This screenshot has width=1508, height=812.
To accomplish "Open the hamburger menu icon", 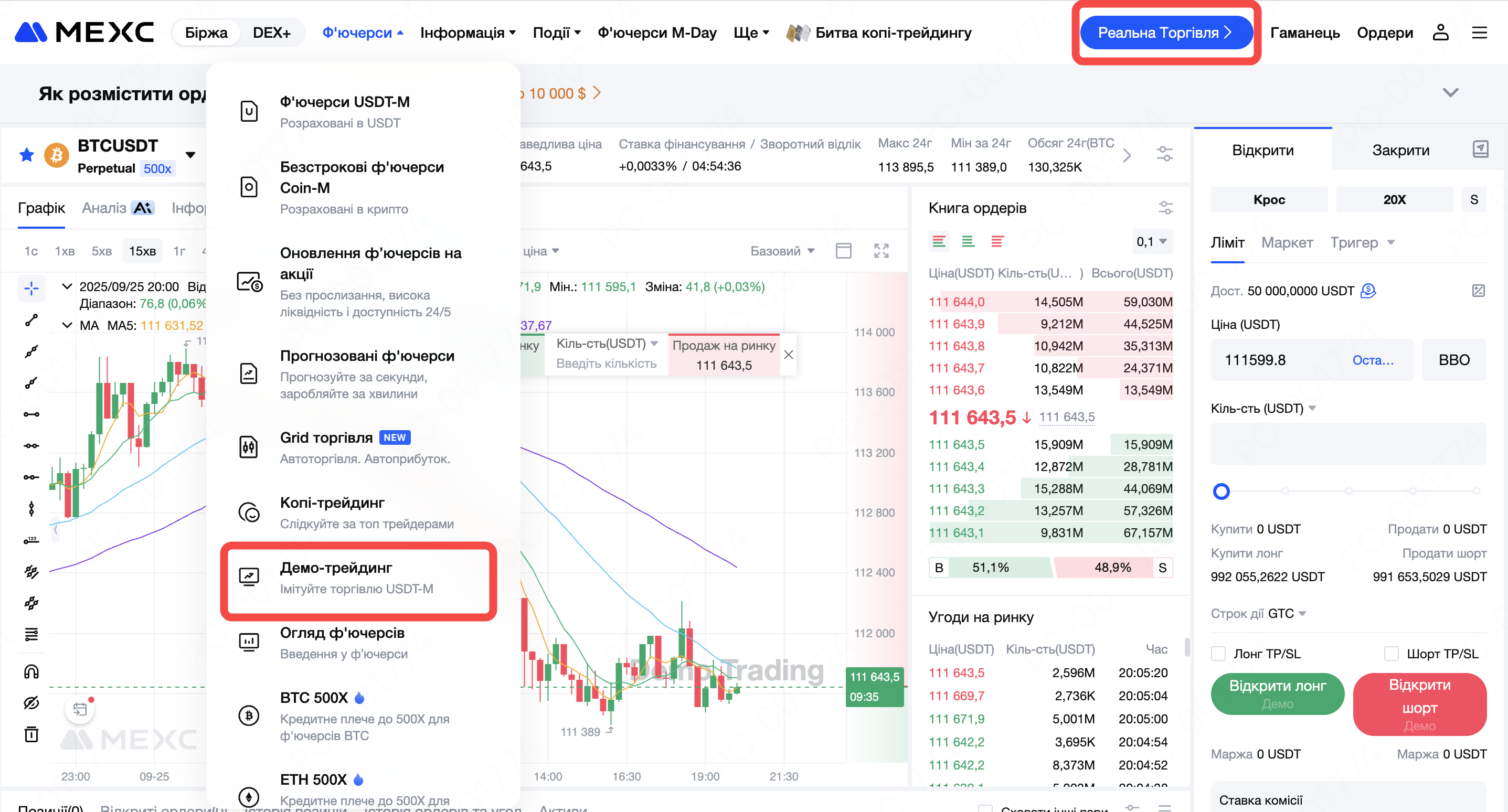I will (1479, 33).
